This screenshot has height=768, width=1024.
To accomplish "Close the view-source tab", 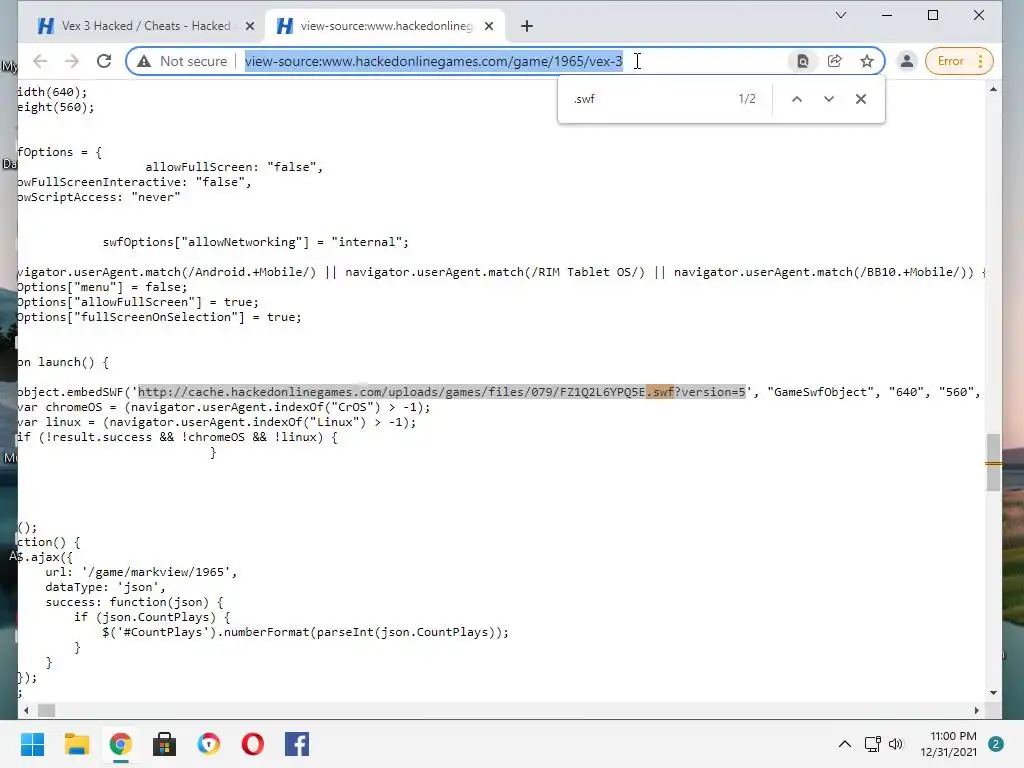I will click(x=488, y=26).
